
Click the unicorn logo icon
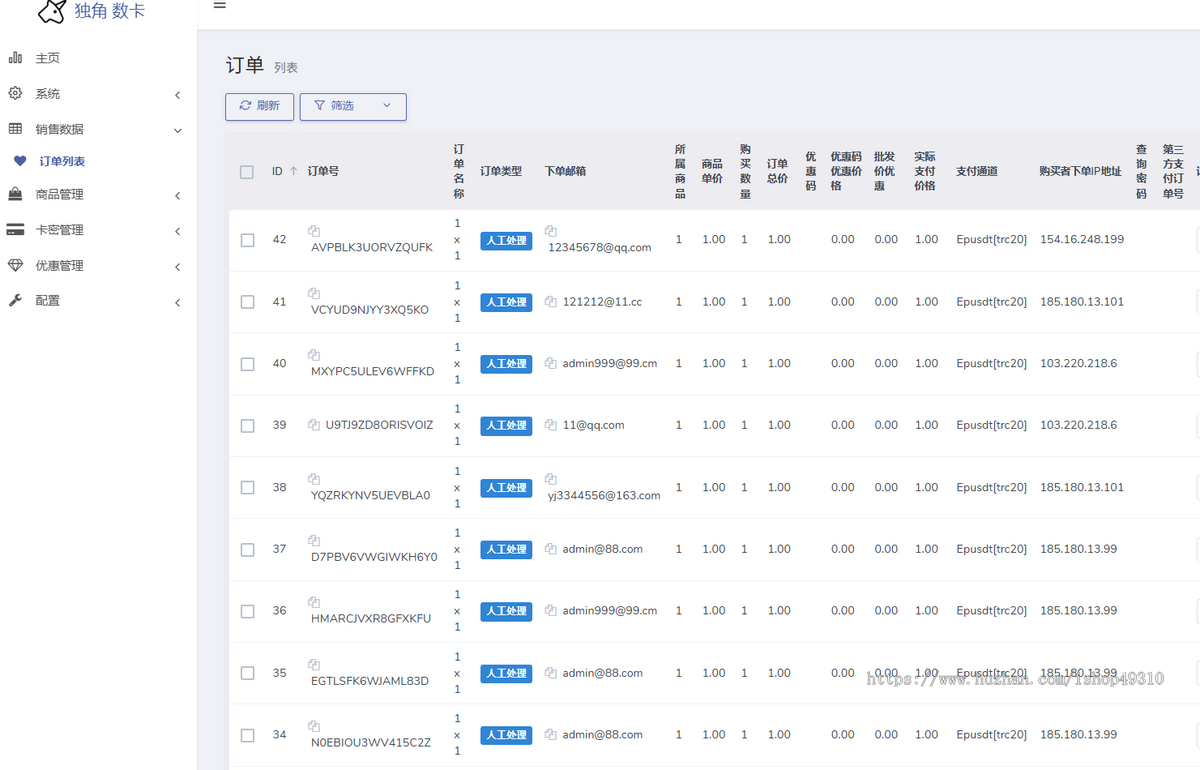click(52, 11)
